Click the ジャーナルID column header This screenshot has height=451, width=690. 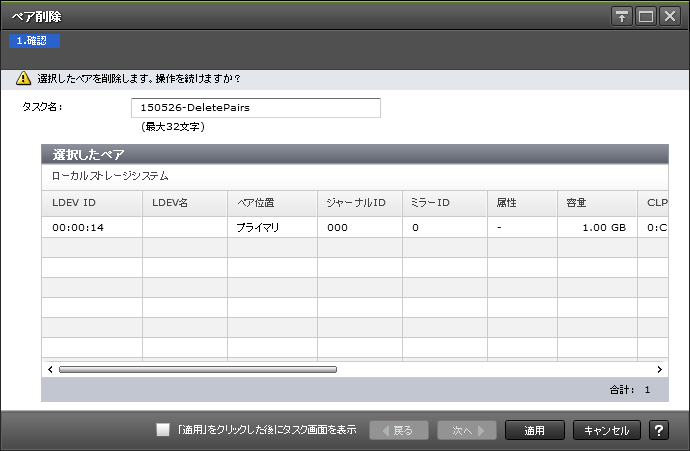point(360,203)
